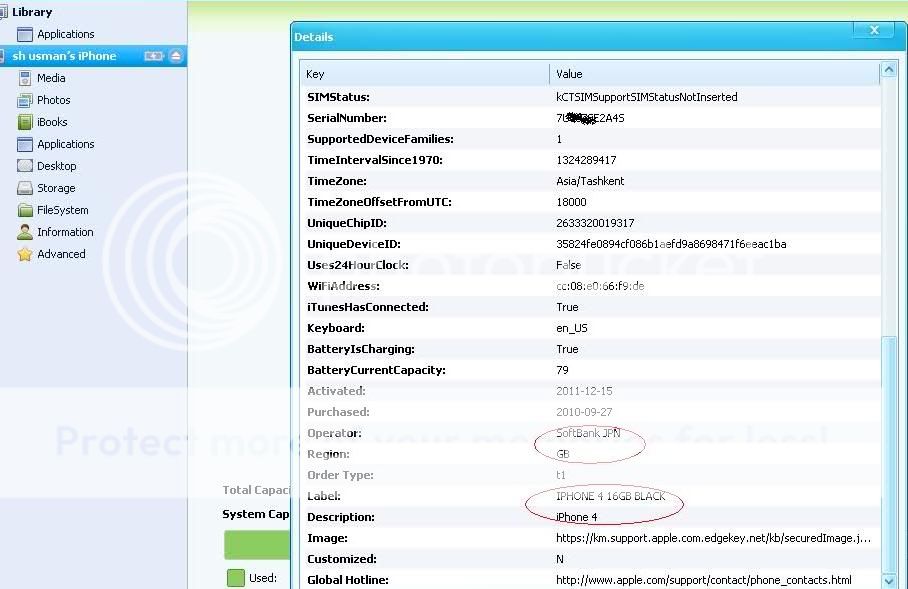The image size is (908, 589).
Task: Select the kCTSIMSupportSIMStatusNotInserted value
Action: tap(647, 97)
